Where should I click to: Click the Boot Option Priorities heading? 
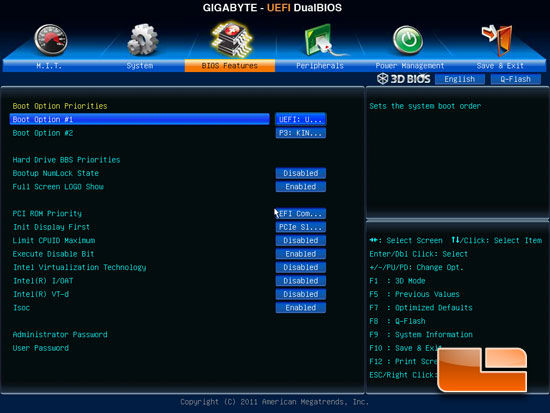pyautogui.click(x=60, y=106)
